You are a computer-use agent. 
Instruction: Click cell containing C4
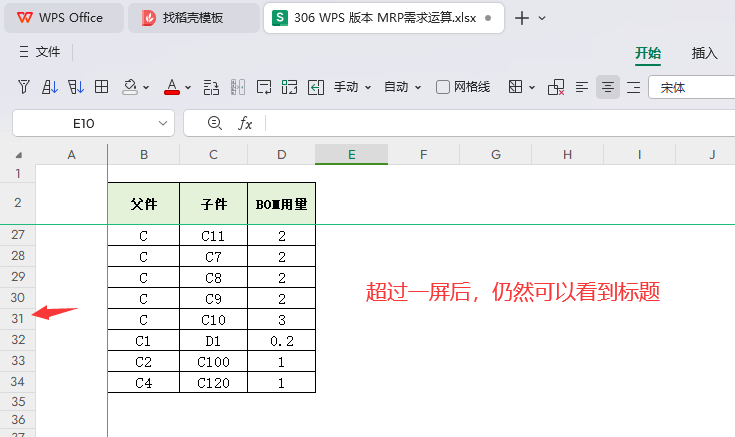coord(143,383)
